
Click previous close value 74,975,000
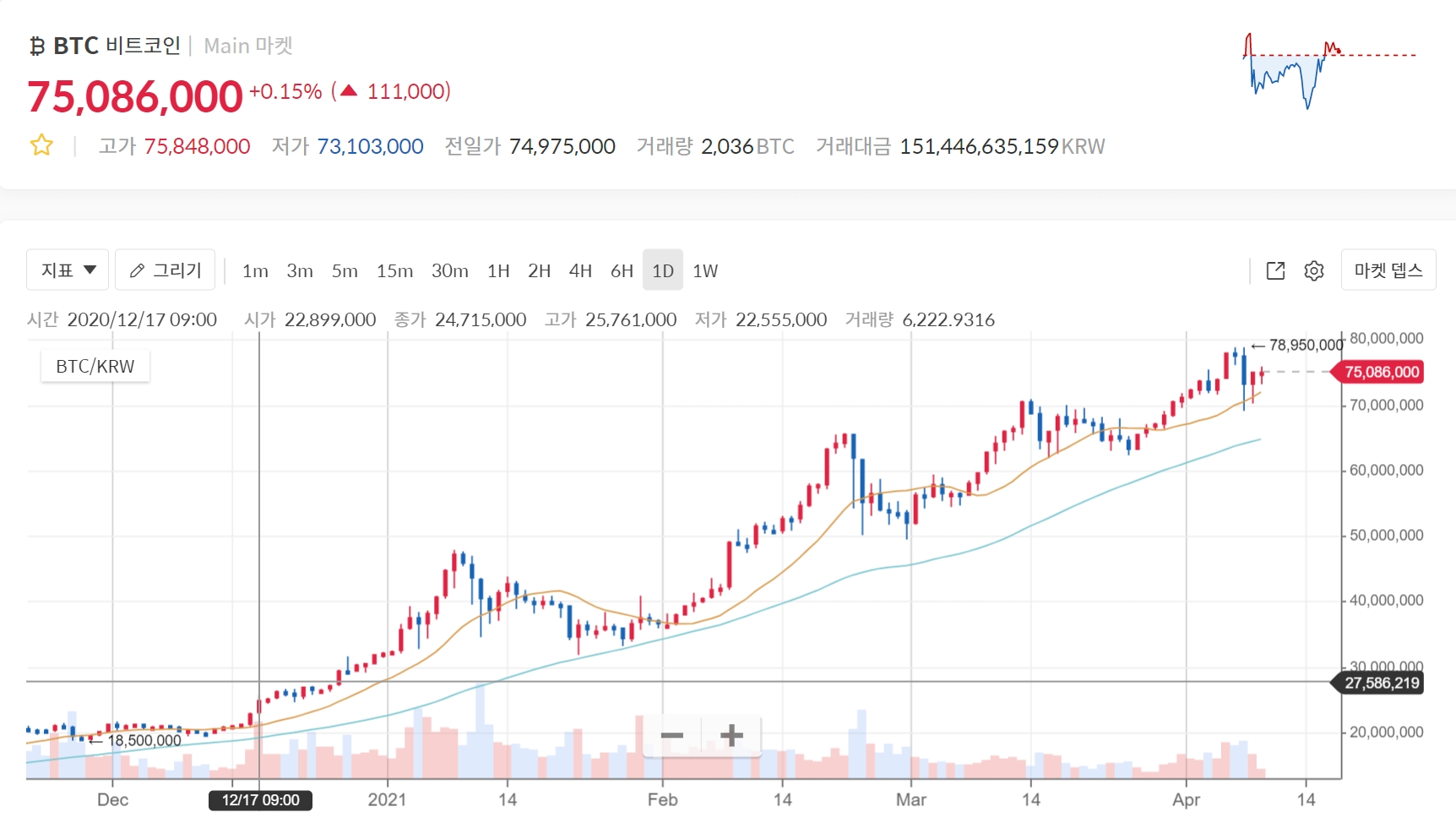pyautogui.click(x=562, y=146)
